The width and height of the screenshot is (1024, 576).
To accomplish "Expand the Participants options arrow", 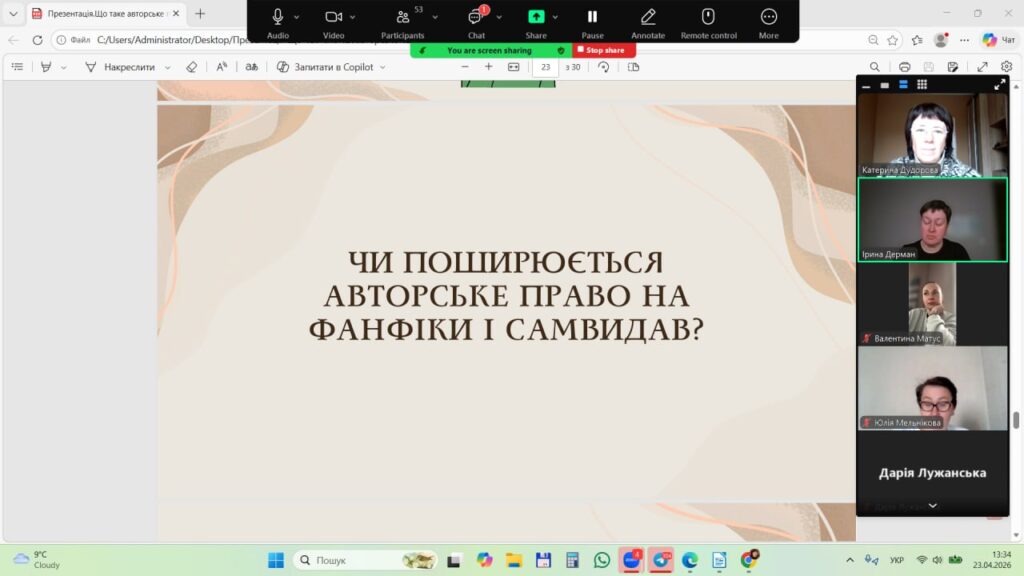I will pos(435,17).
